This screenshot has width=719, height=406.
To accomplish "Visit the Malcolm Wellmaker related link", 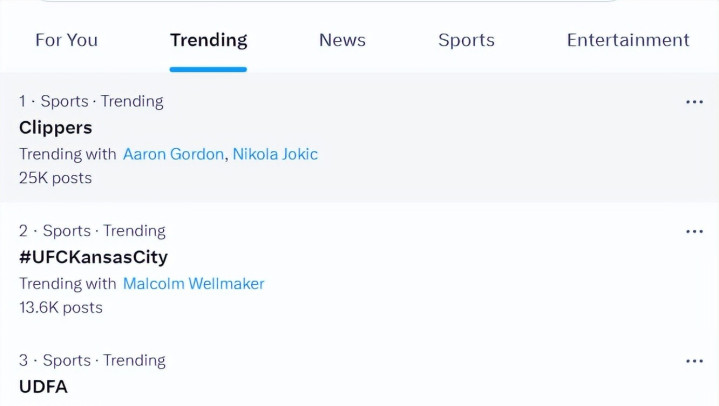I will pyautogui.click(x=194, y=283).
